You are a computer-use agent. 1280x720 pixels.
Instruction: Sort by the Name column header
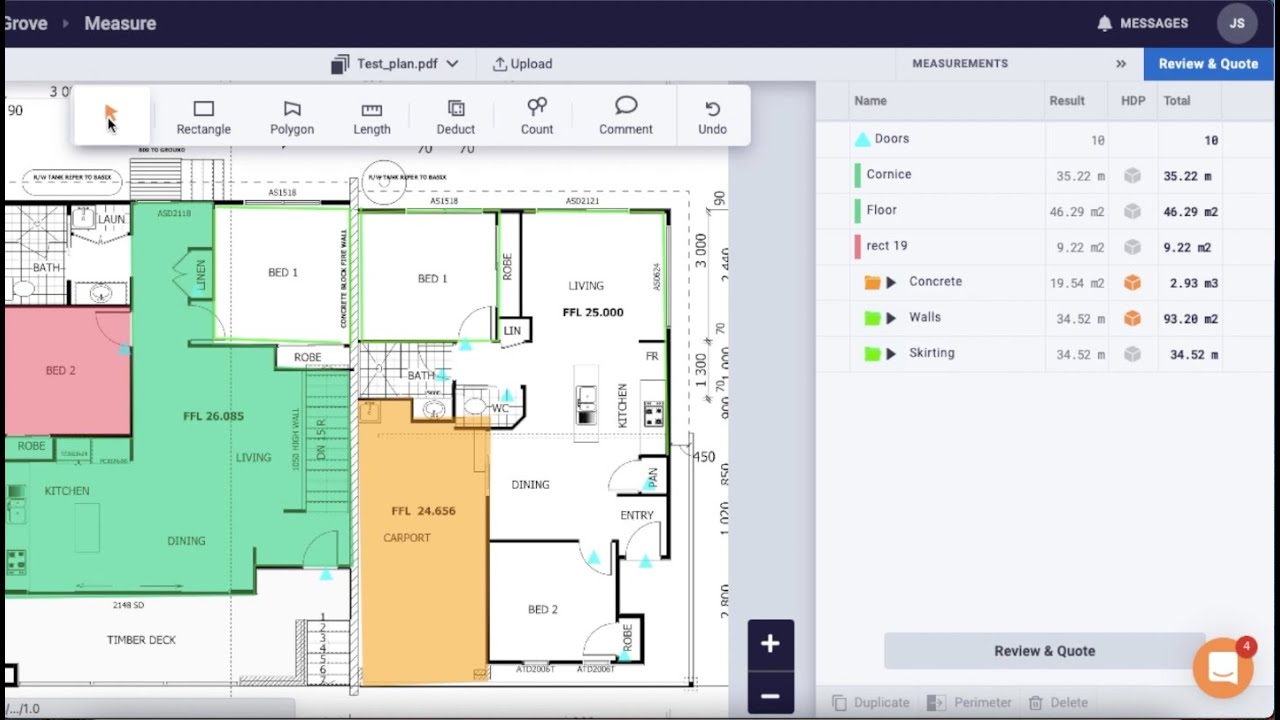point(871,101)
